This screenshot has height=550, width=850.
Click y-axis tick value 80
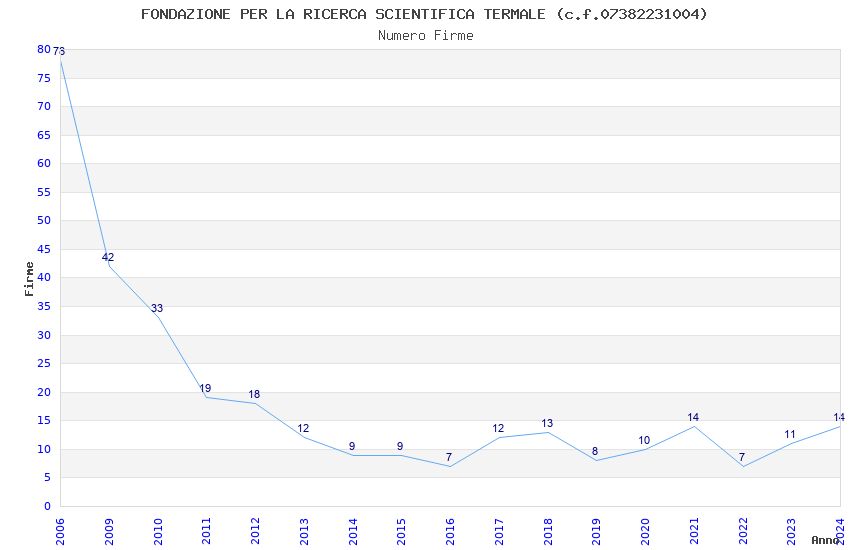tap(44, 49)
